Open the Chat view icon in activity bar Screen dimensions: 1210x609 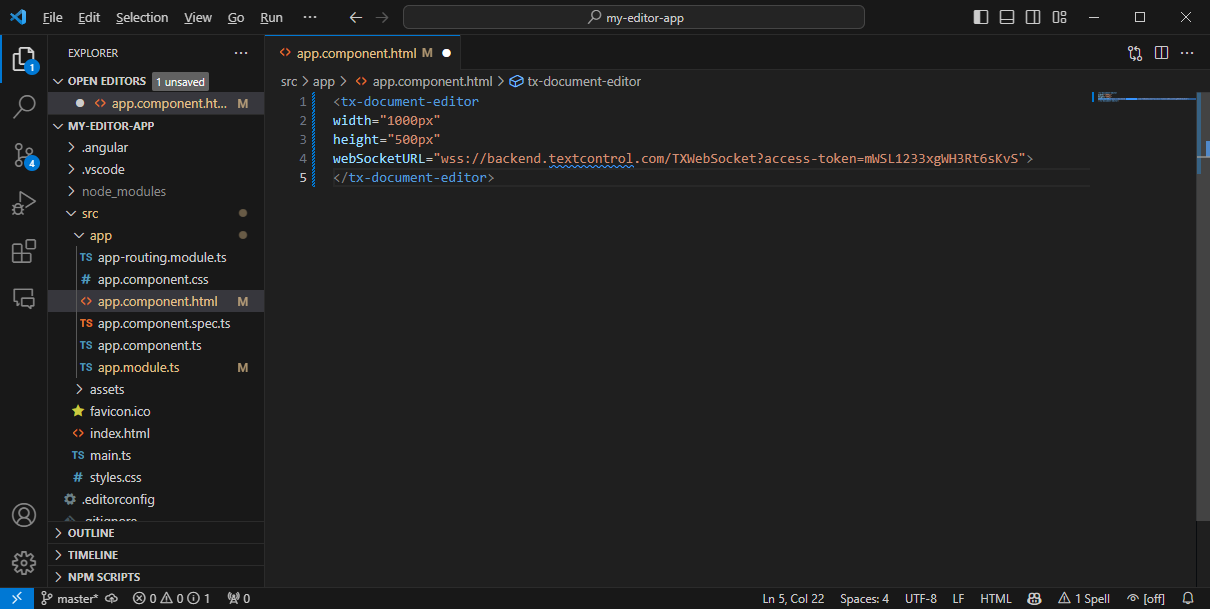[x=24, y=297]
